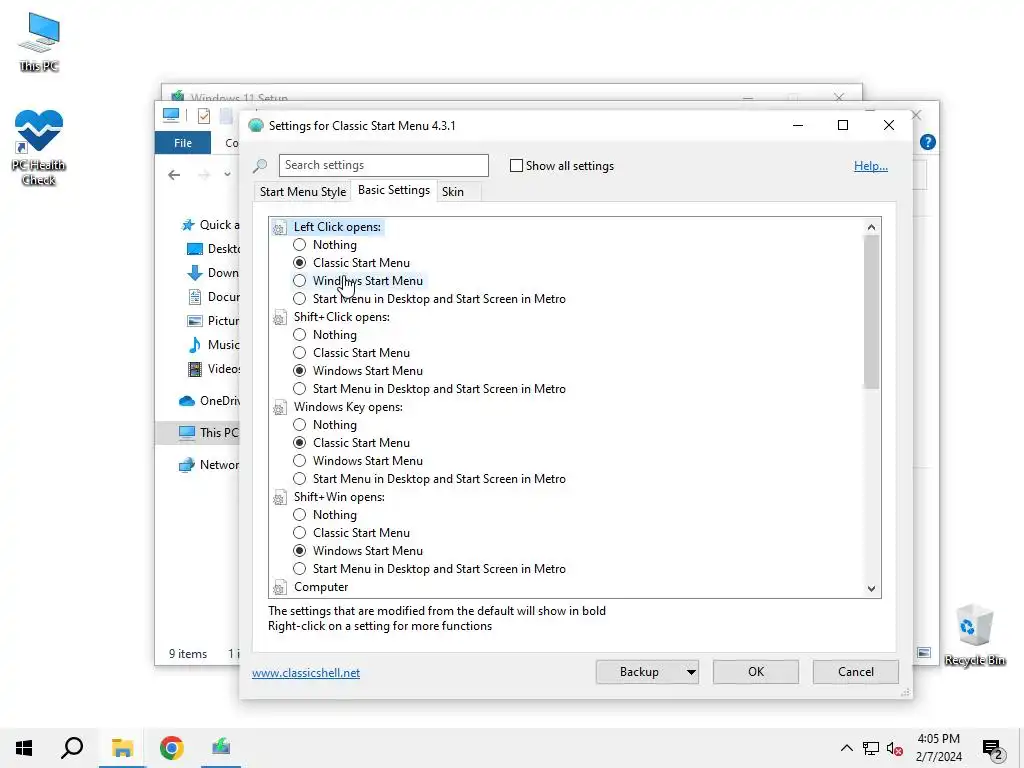Viewport: 1024px width, 768px height.
Task: Set Windows Key opens to Windows Start Menu
Action: point(299,461)
